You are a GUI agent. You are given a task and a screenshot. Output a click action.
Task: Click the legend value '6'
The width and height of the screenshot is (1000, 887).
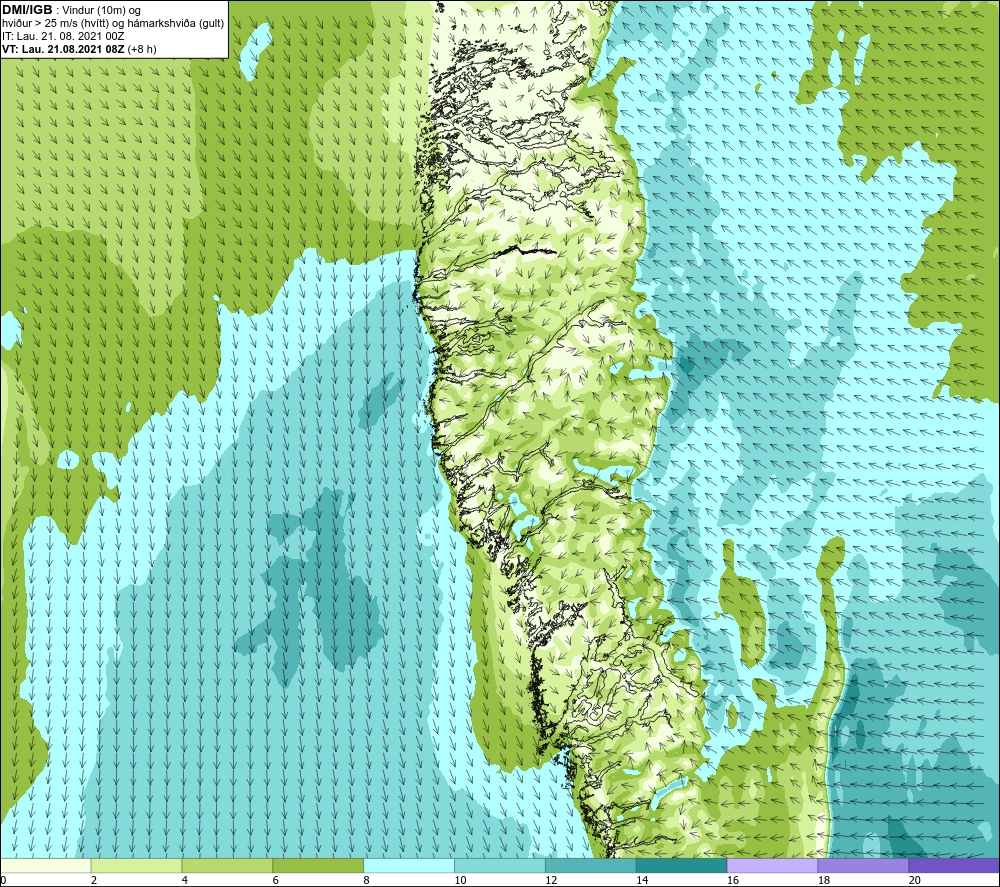276,880
